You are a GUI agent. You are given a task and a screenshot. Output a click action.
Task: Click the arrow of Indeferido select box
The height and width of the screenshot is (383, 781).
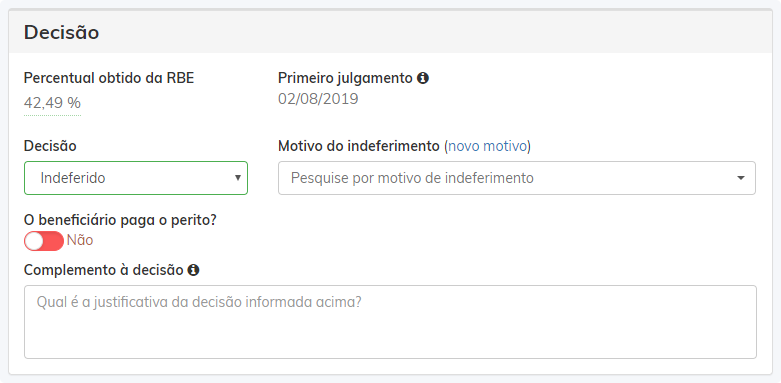point(238,178)
